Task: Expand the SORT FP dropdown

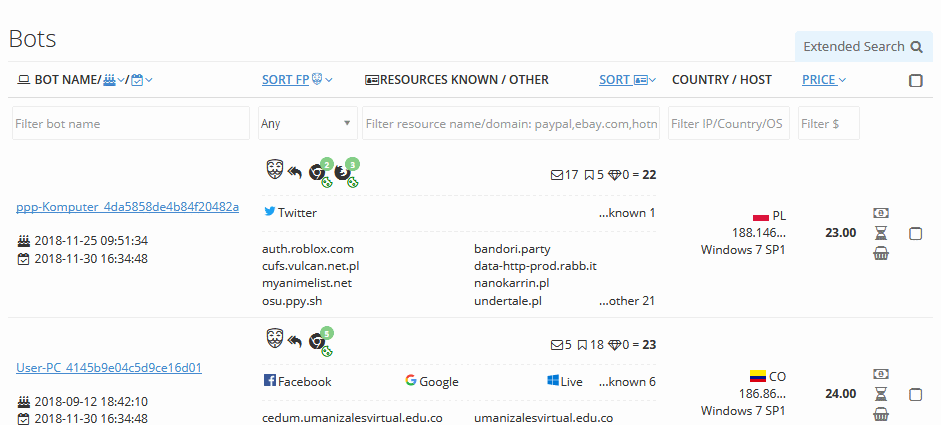Action: (297, 80)
